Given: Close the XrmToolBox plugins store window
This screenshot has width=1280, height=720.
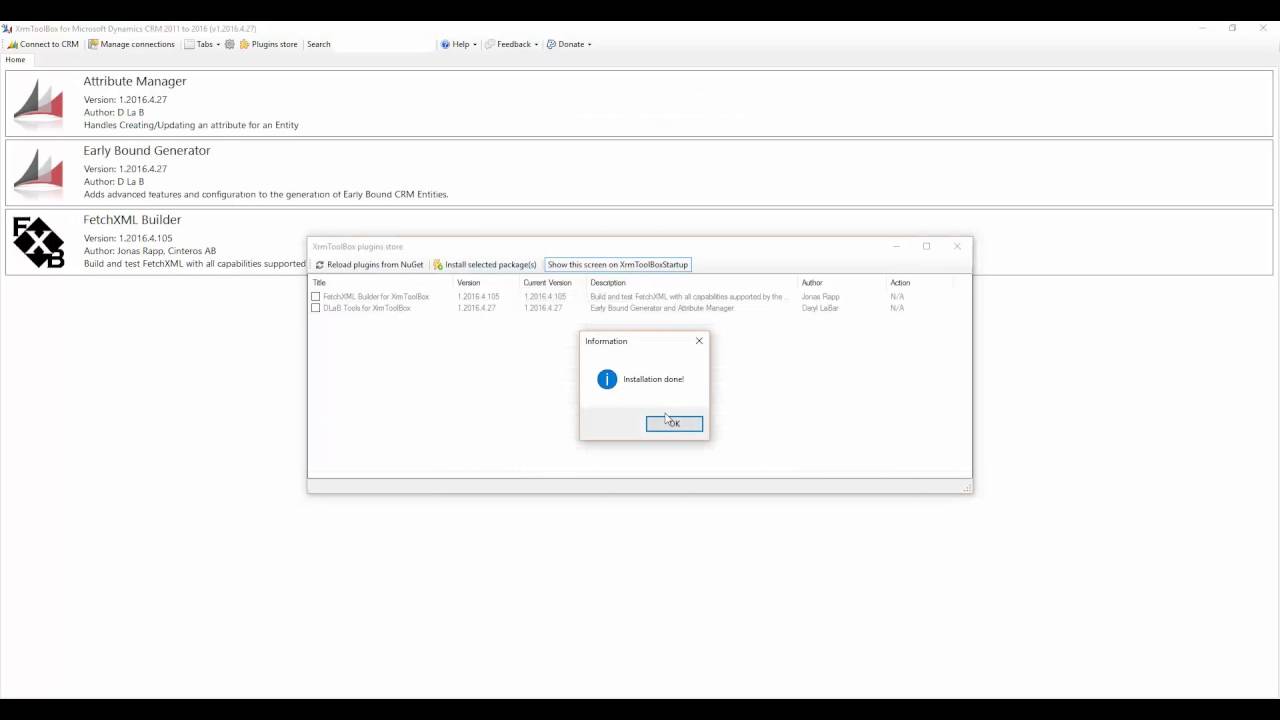Looking at the screenshot, I should point(957,246).
